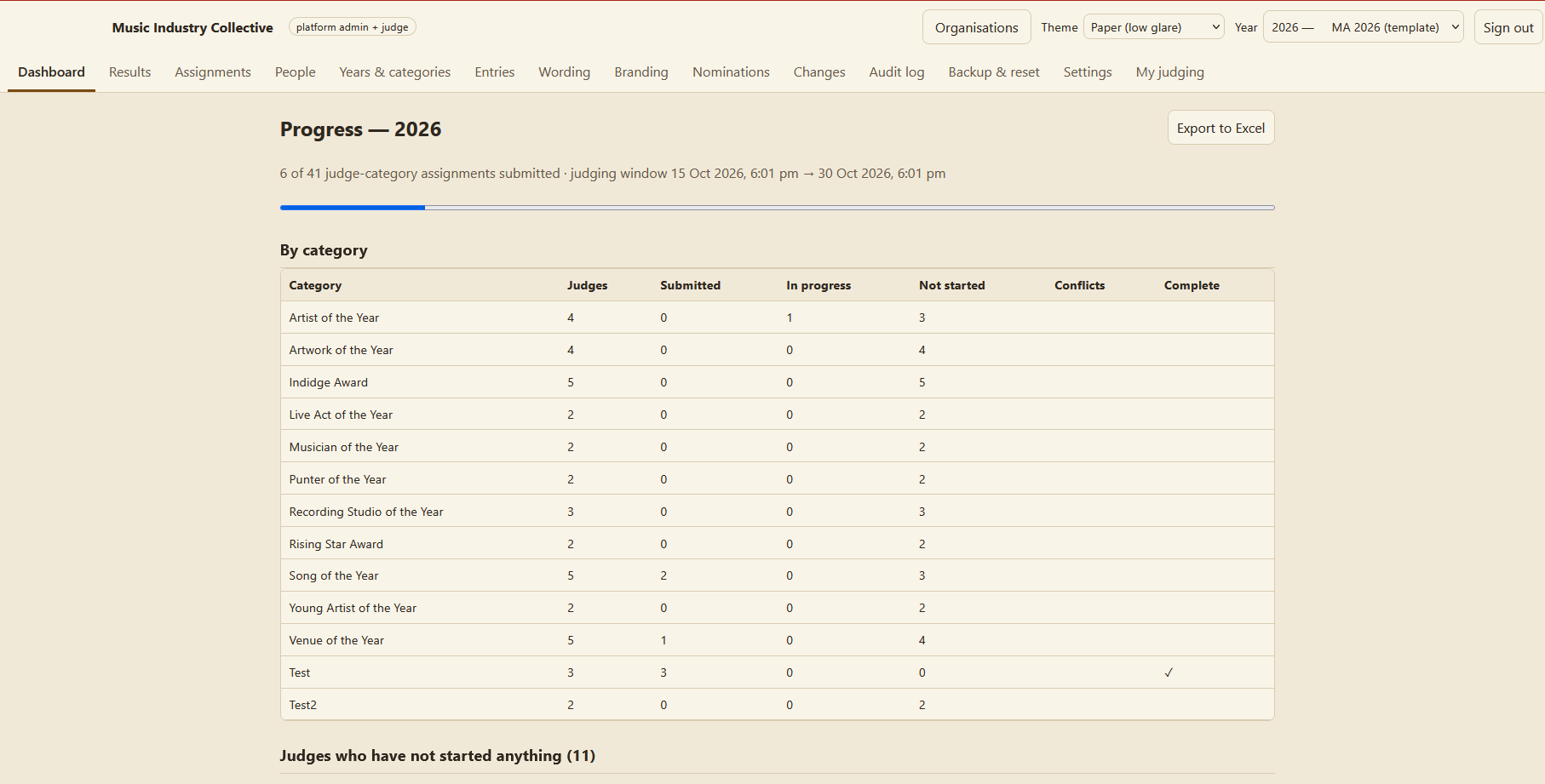Viewport: 1545px width, 784px height.
Task: Click the In progress column header
Action: click(x=818, y=285)
